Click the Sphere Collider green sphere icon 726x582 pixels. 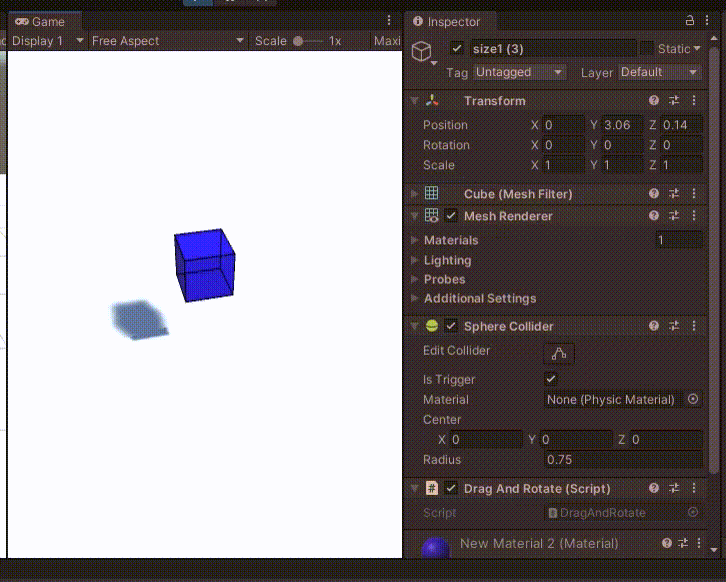432,326
